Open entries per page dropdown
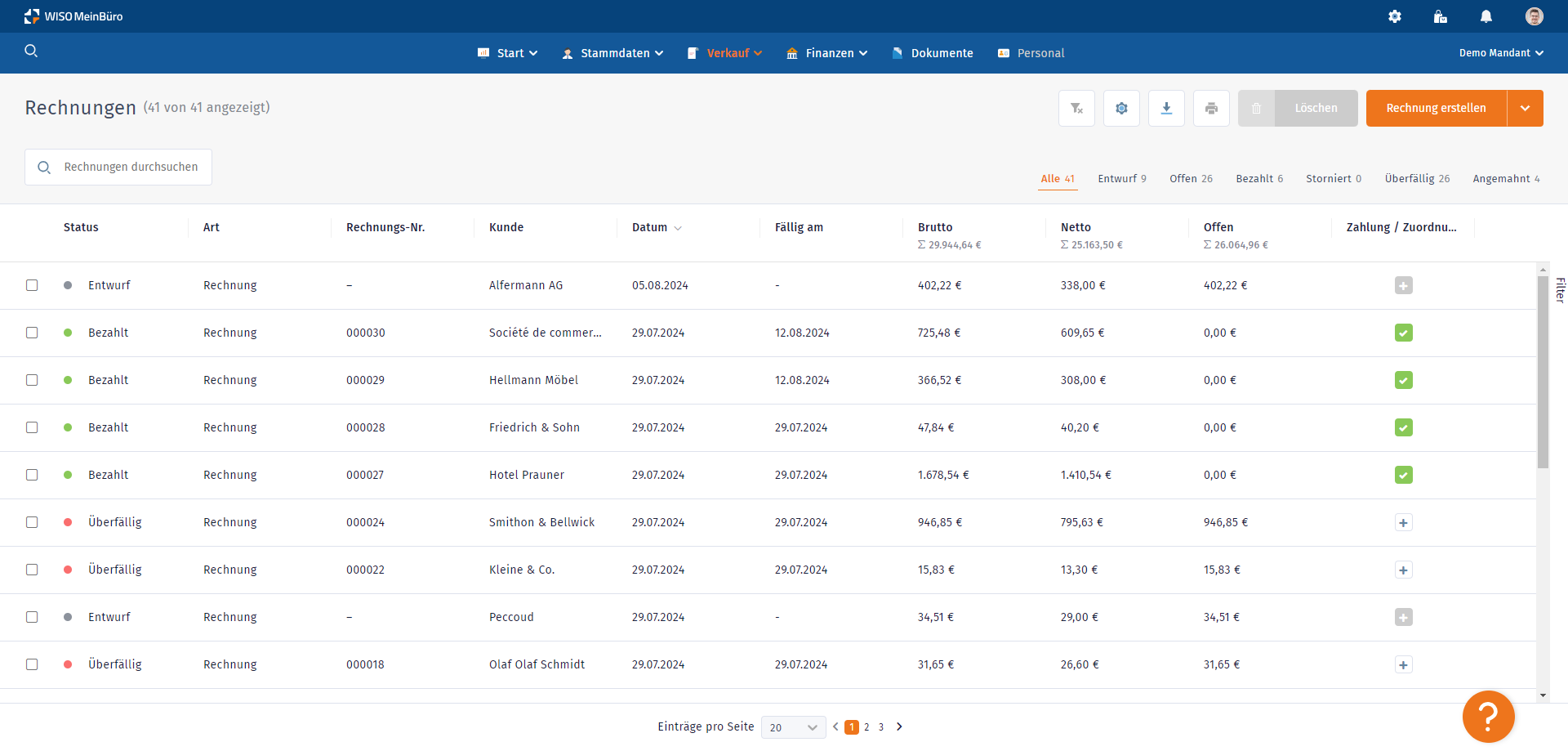The width and height of the screenshot is (1568, 751). coord(793,727)
